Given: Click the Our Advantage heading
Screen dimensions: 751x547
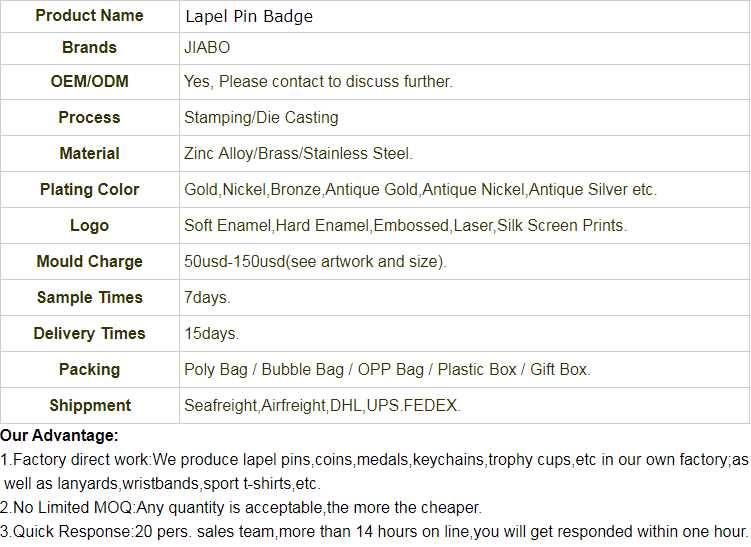Looking at the screenshot, I should click(59, 436).
